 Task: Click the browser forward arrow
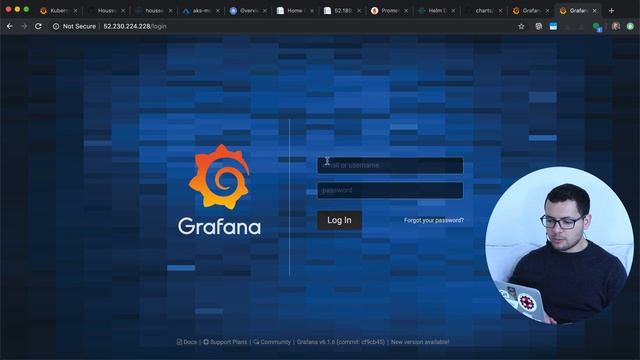(24, 26)
